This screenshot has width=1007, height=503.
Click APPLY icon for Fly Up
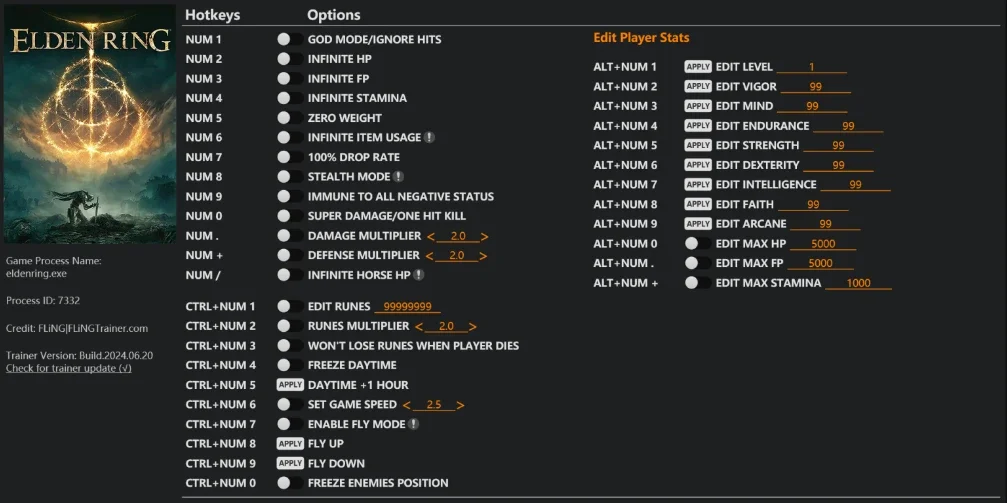(x=290, y=444)
